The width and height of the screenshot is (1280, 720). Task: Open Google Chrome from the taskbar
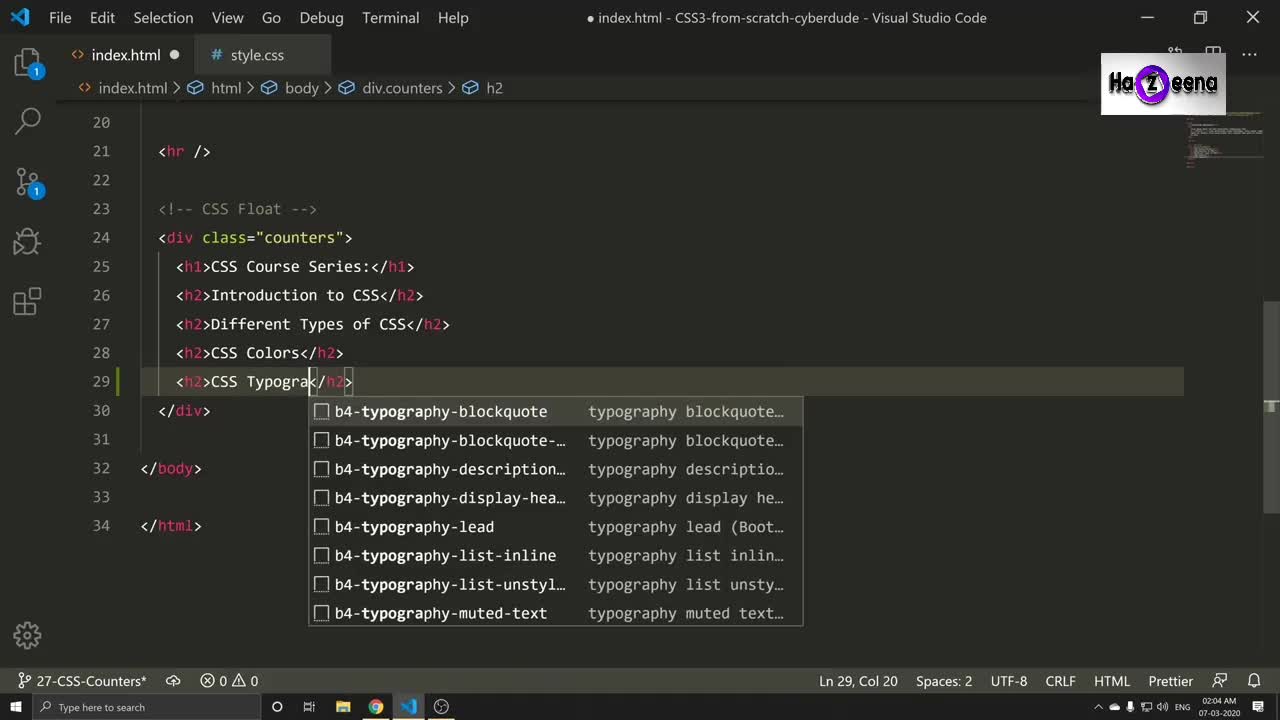tap(375, 707)
